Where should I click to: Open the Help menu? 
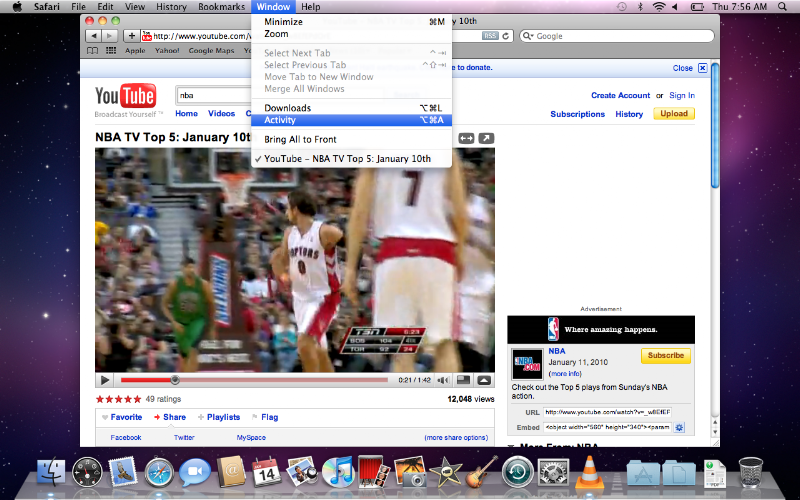pos(310,7)
